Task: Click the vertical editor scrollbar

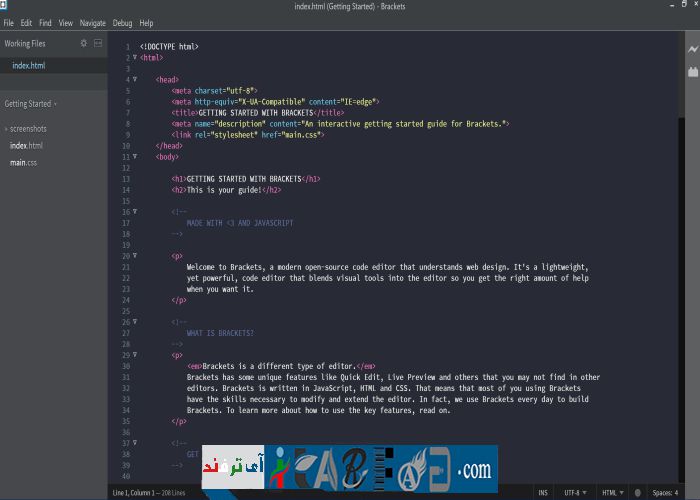Action: (x=678, y=250)
